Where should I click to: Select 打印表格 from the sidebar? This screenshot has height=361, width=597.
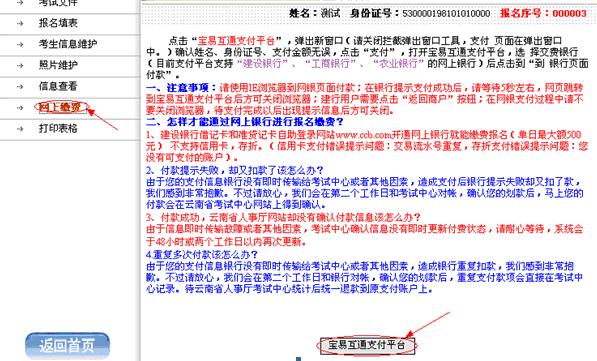[x=58, y=128]
